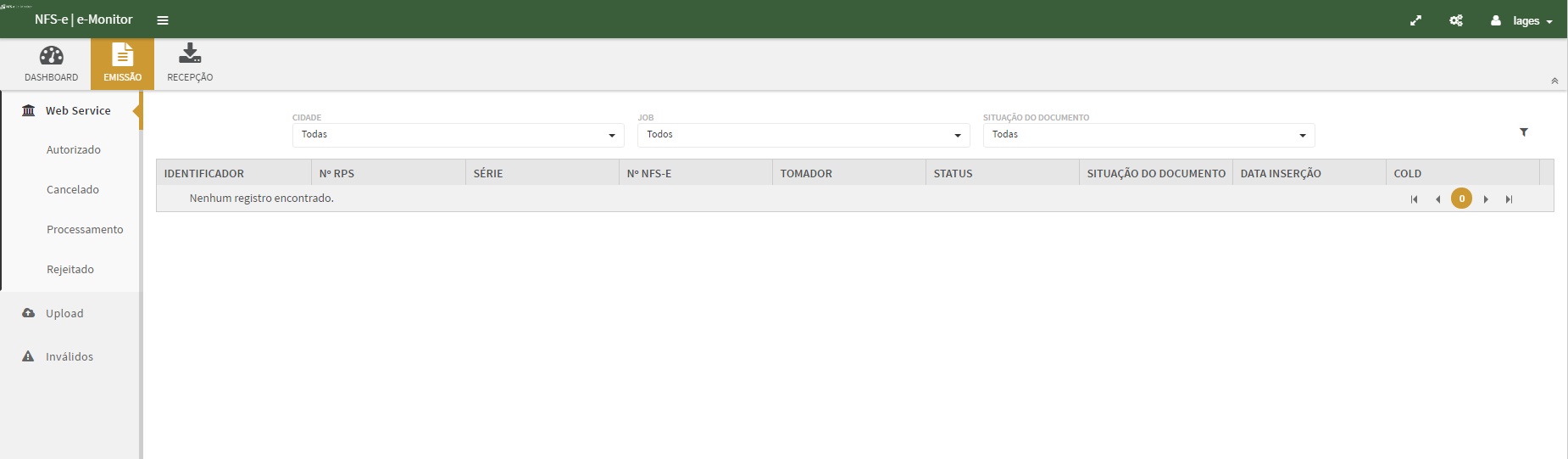
Task: Open the Situação do Documento dropdown
Action: pyautogui.click(x=1148, y=135)
